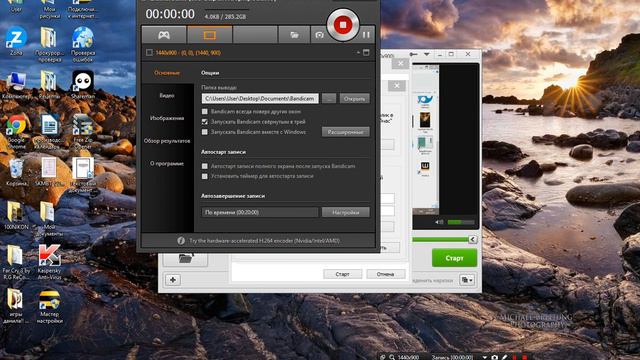This screenshot has height=360, width=640.
Task: Open the Обзор результатов tab
Action: (x=167, y=141)
